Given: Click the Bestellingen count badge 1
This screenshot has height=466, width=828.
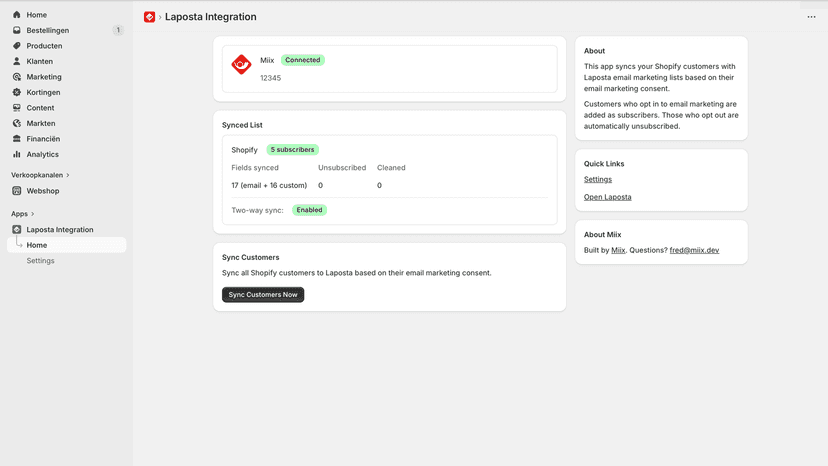Looking at the screenshot, I should click(x=118, y=30).
